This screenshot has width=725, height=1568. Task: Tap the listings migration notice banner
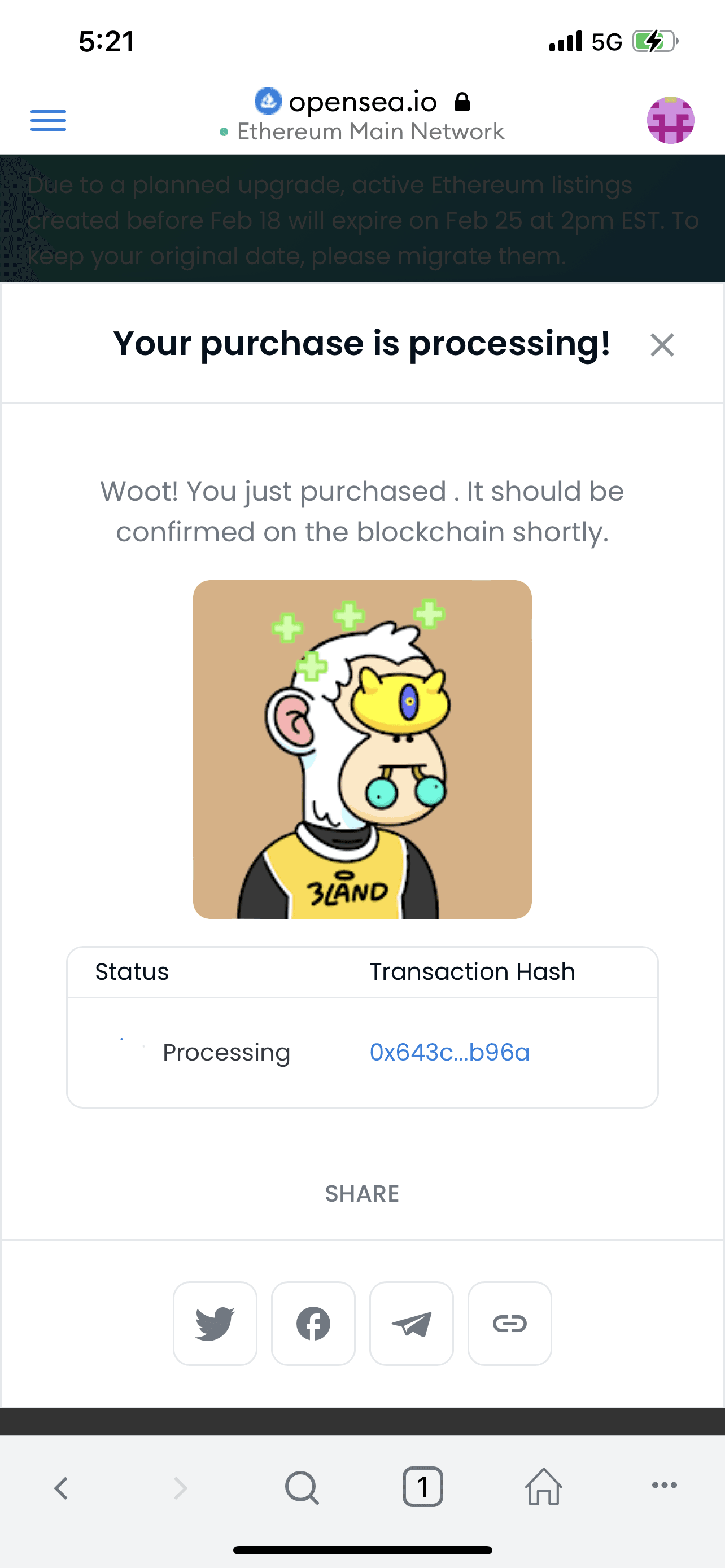[x=362, y=220]
